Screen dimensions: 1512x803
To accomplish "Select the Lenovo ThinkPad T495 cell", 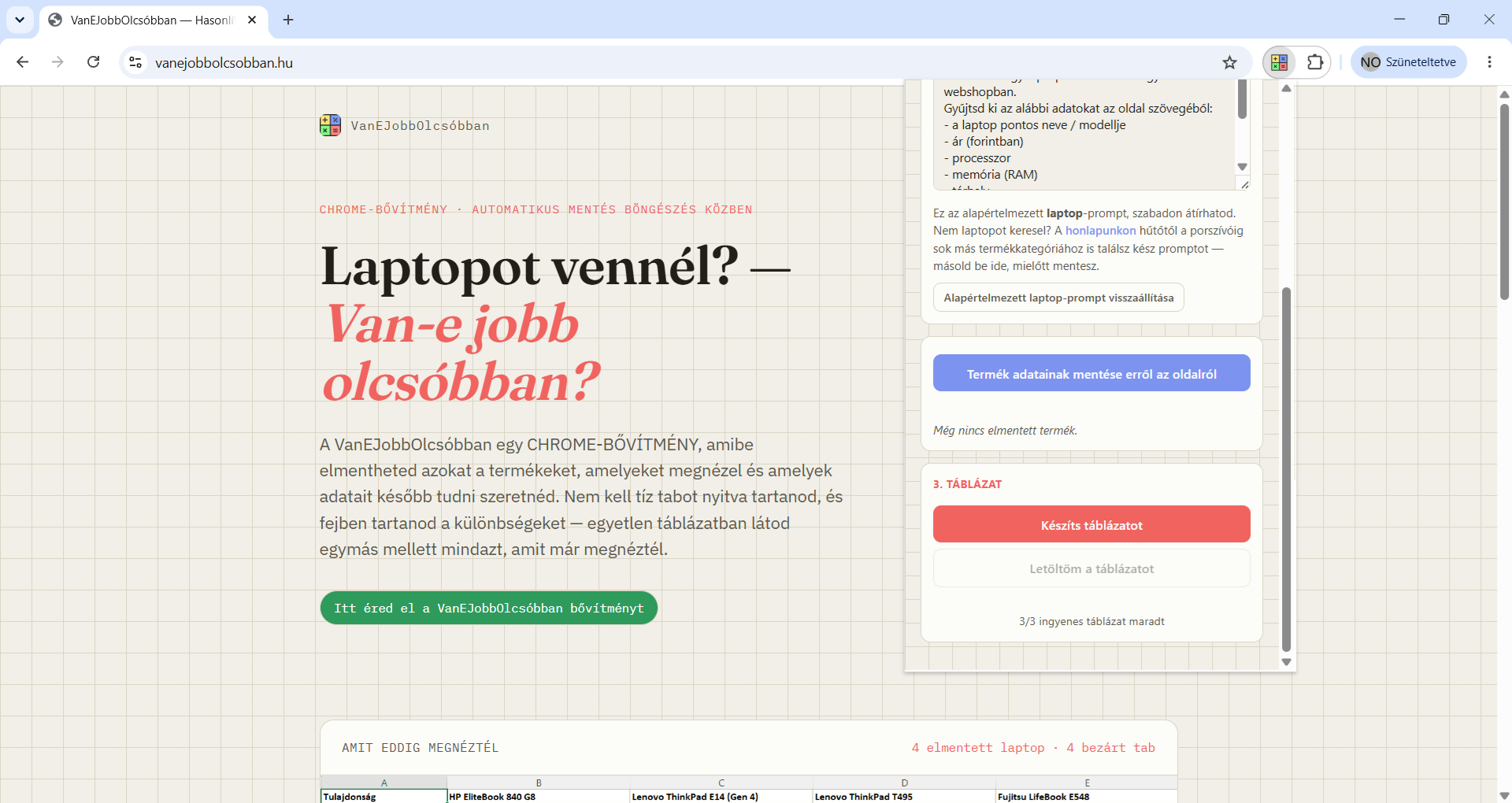I will (904, 797).
